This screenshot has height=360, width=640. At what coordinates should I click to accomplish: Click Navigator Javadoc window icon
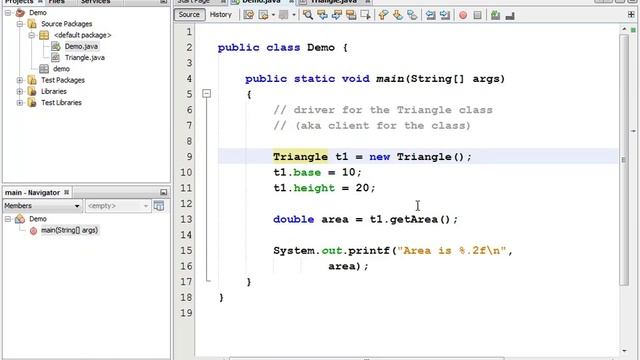pos(159,206)
